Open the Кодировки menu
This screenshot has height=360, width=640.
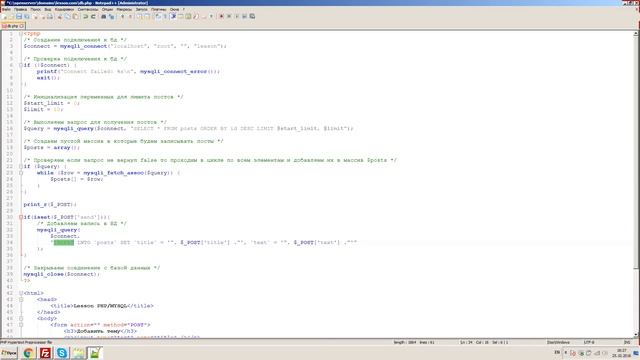click(64, 9)
